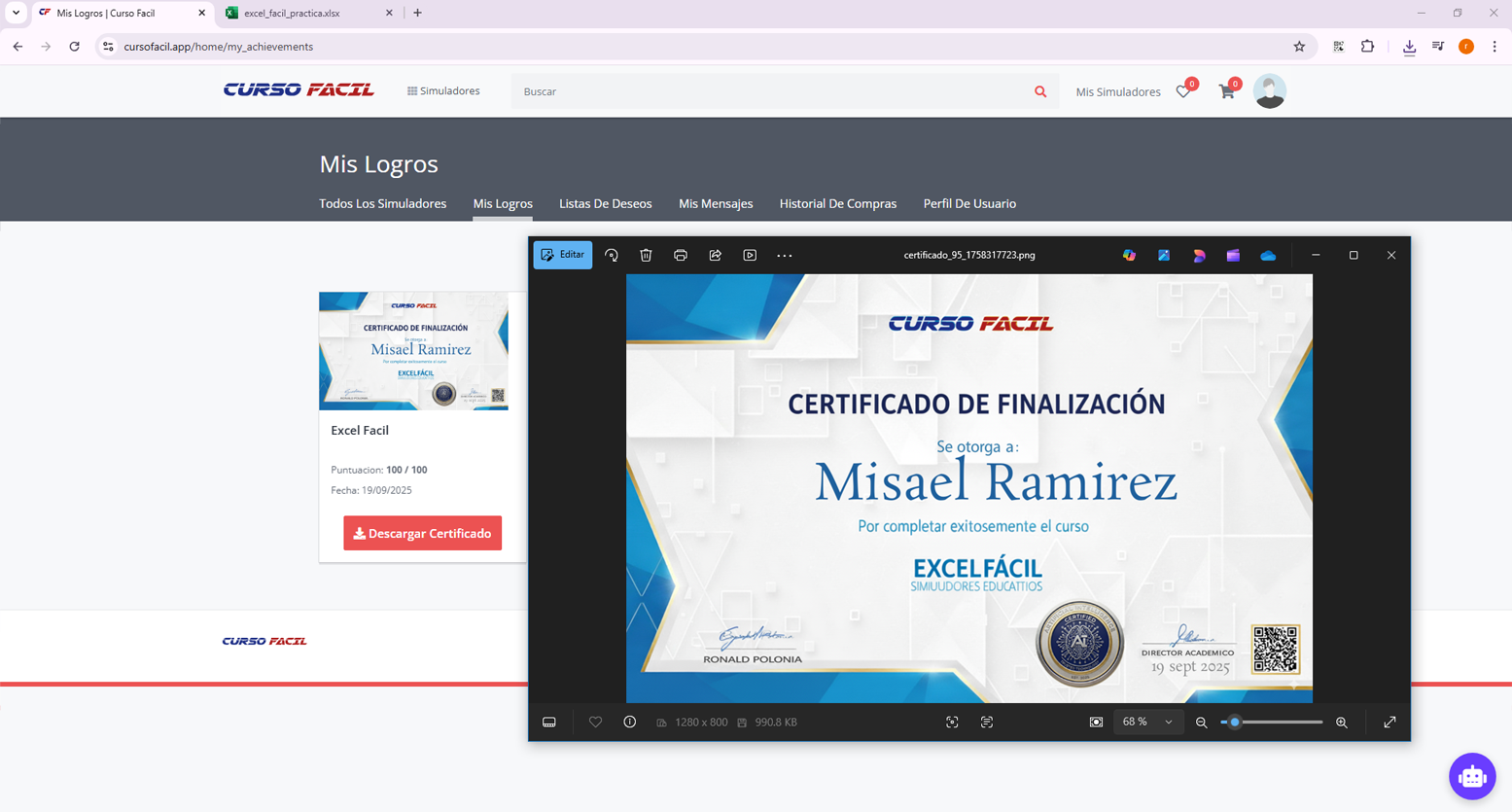View site information icon in address bar

coord(108,47)
